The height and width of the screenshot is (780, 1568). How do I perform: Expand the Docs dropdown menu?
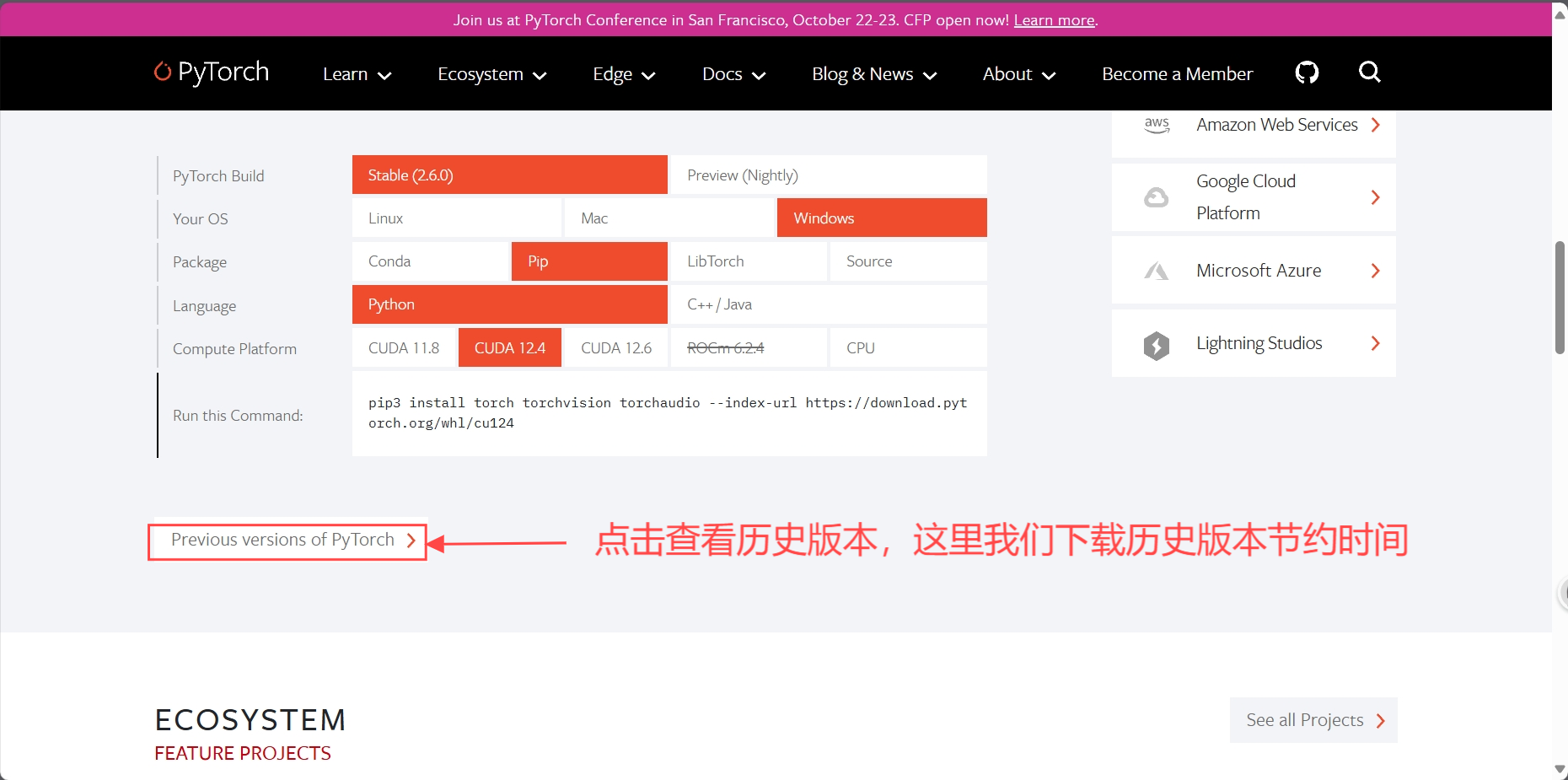[733, 74]
